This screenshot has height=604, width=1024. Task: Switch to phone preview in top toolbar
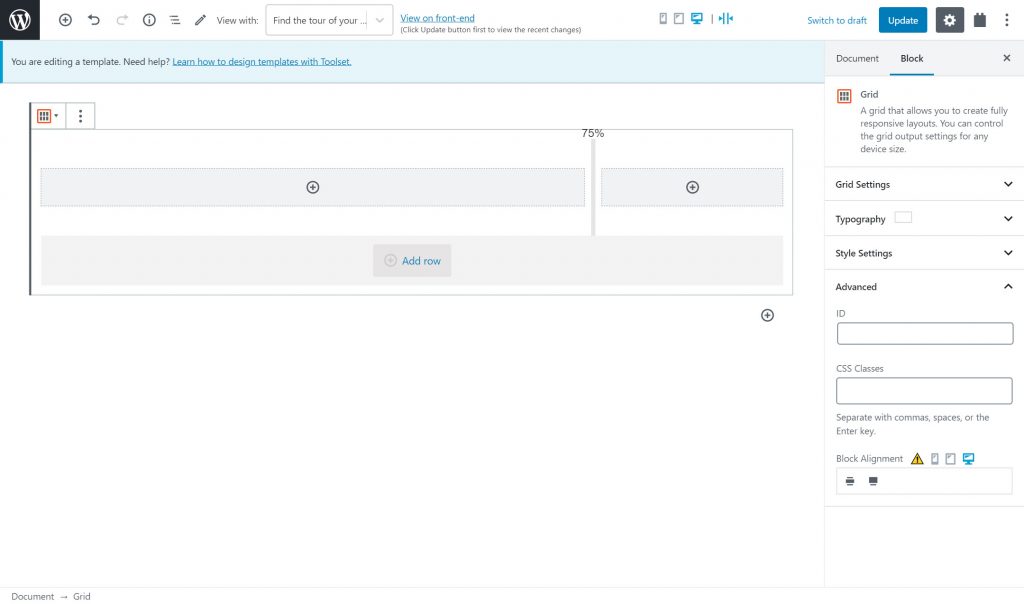coord(663,18)
